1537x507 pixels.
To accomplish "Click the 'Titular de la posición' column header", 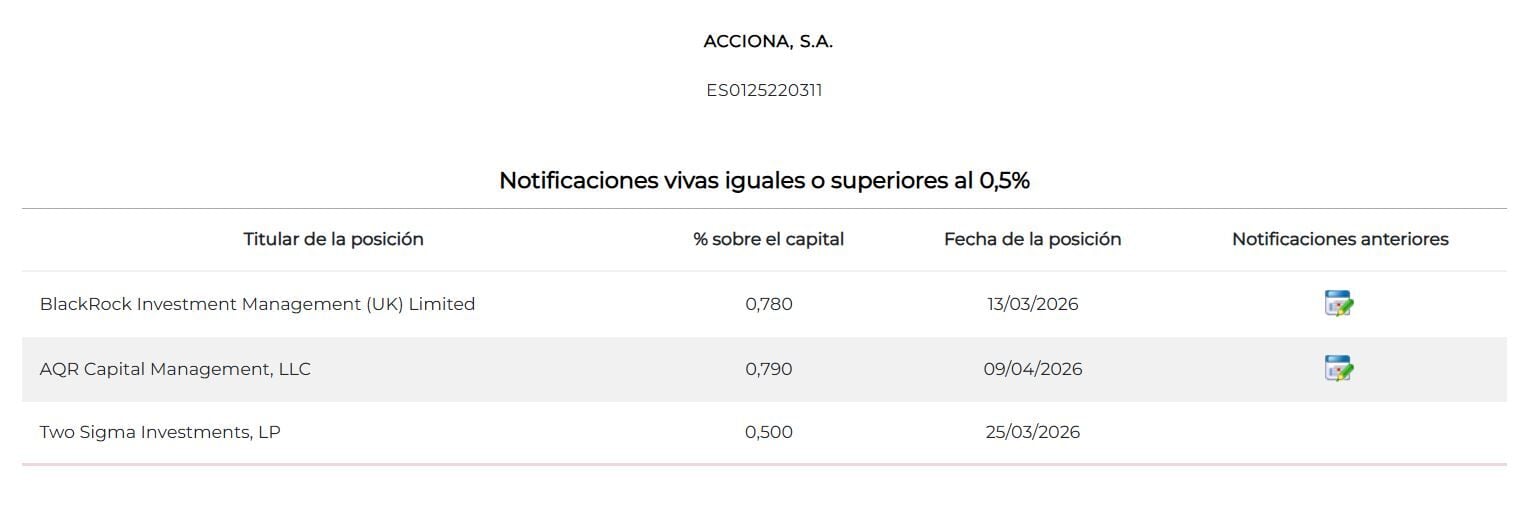I will click(x=333, y=239).
